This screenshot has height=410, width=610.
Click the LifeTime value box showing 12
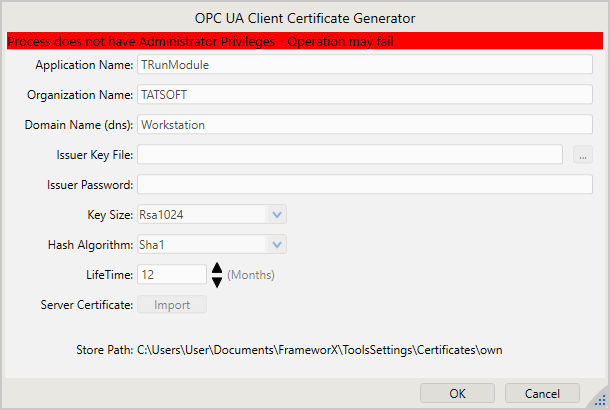point(171,274)
